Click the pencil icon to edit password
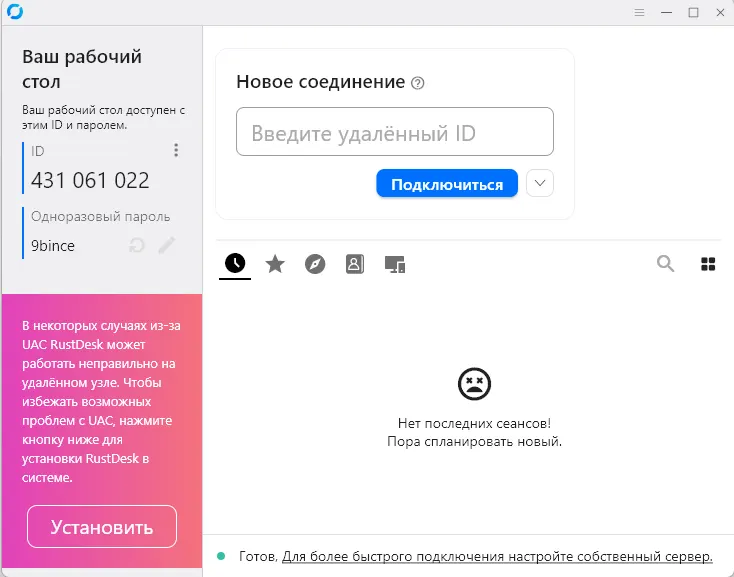734x577 pixels. pos(166,245)
